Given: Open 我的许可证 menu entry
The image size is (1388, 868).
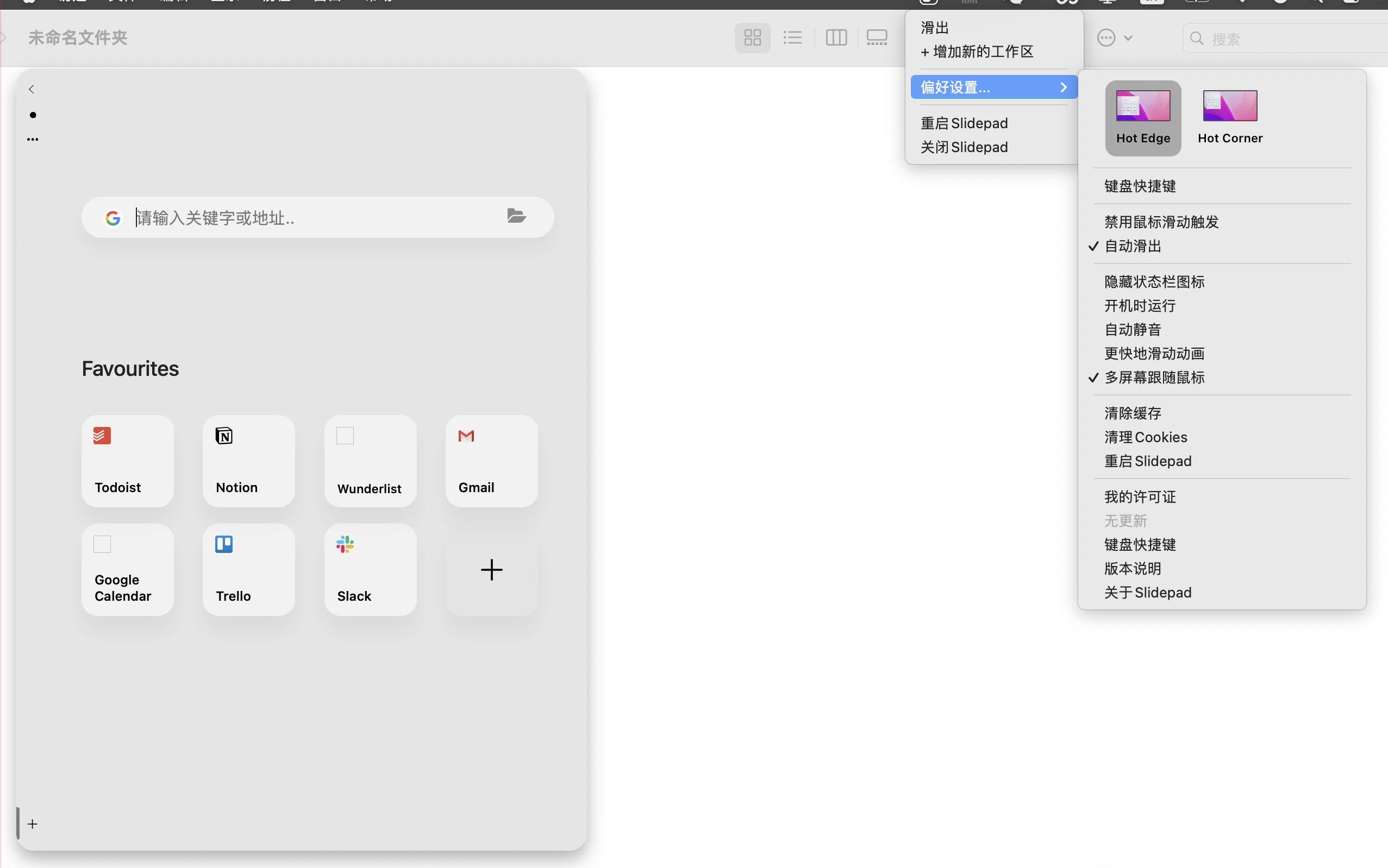Looking at the screenshot, I should coord(1222,496).
